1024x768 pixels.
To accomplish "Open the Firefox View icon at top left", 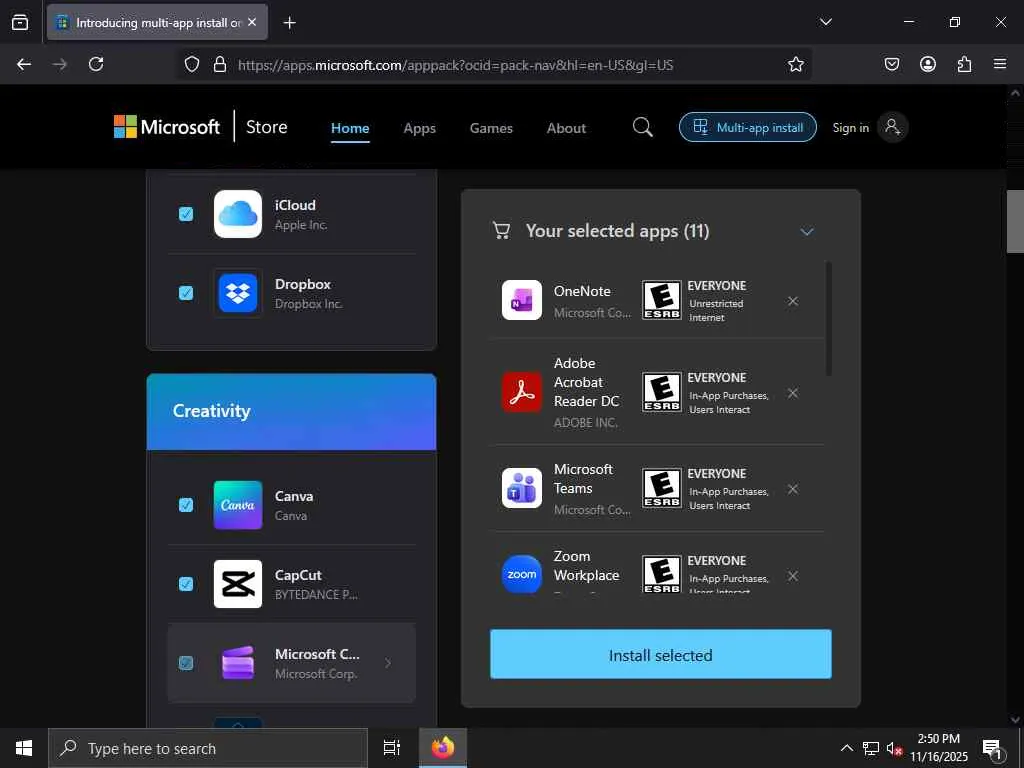I will click(x=20, y=22).
